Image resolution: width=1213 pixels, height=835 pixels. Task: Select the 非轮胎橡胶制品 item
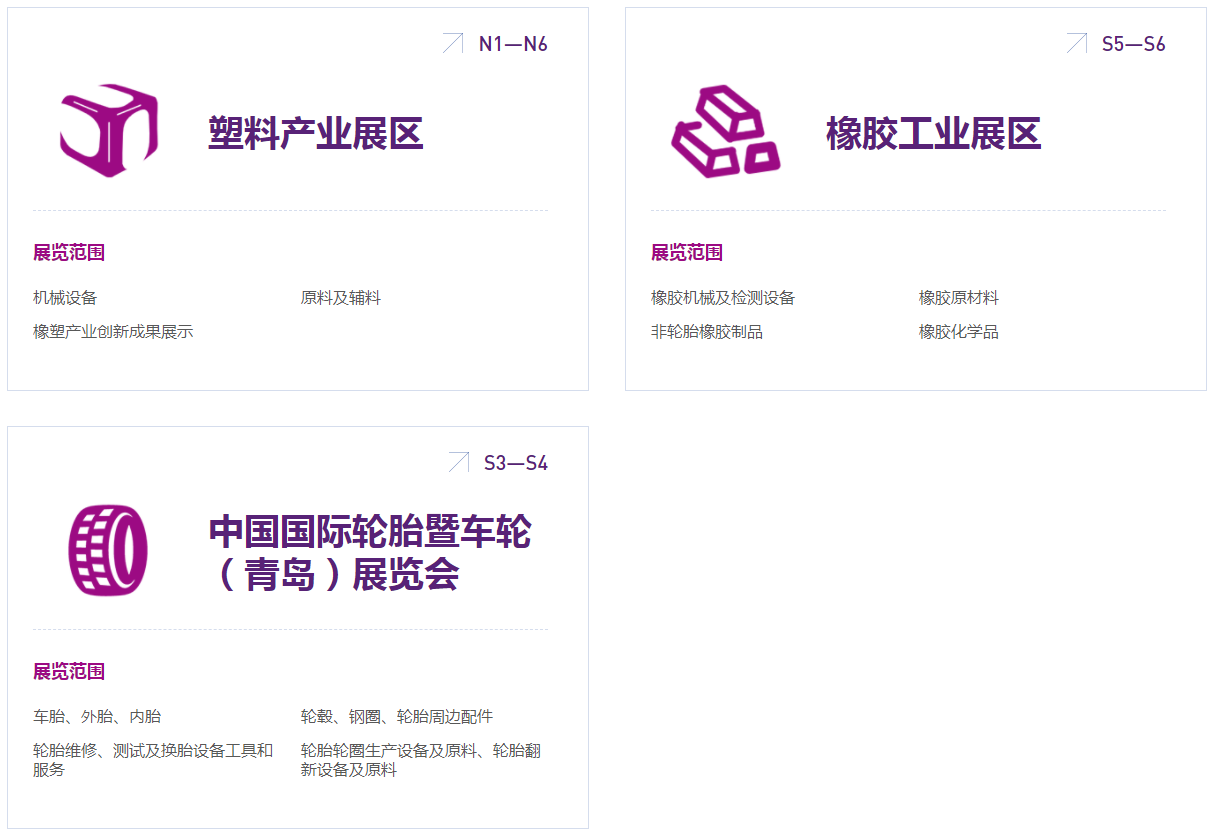point(707,332)
